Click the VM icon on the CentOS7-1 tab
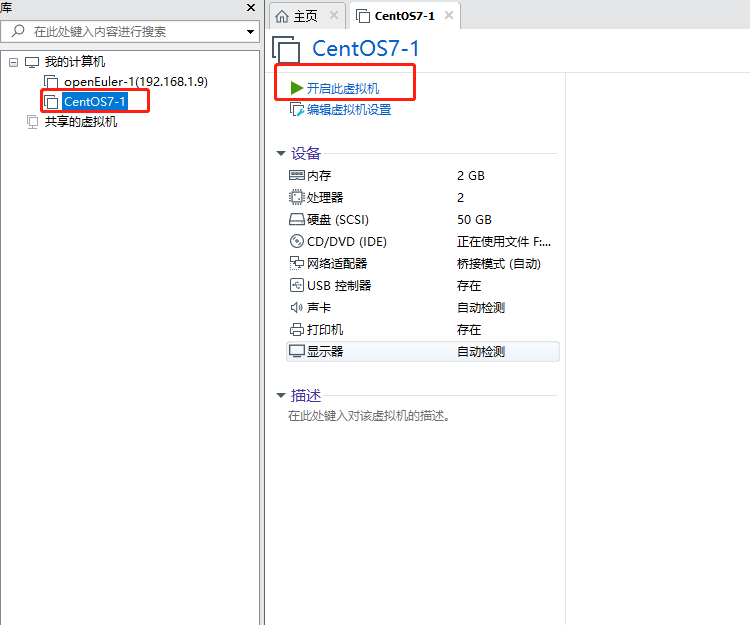 [363, 16]
